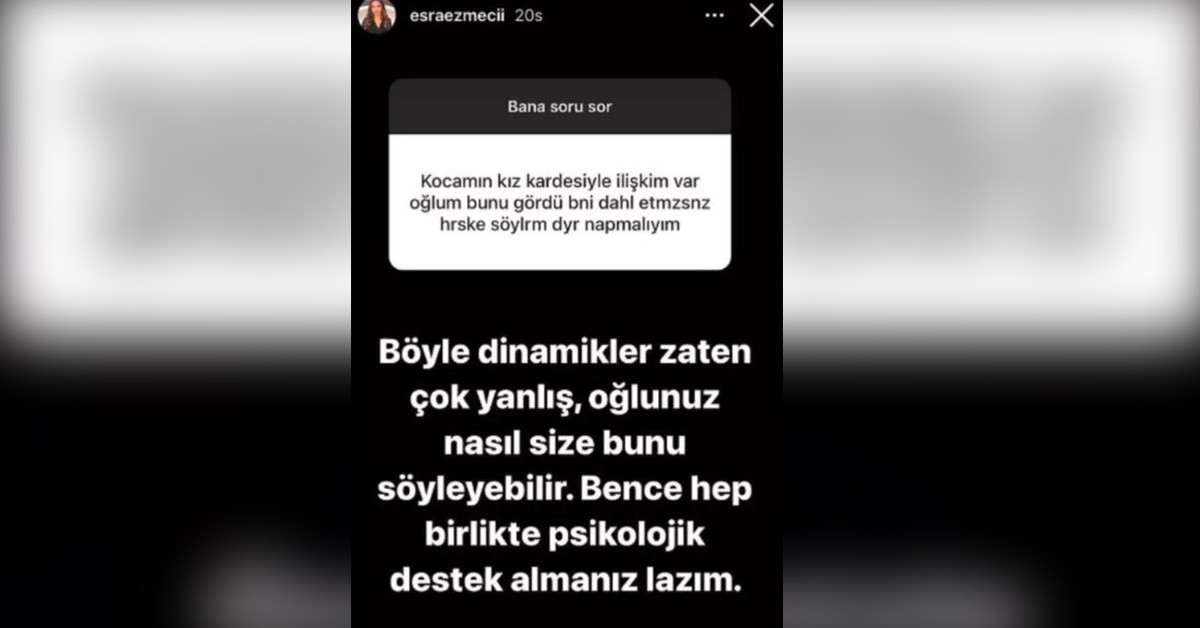Click the 'hrske söylrm dyr napmalıyım' line

point(560,225)
